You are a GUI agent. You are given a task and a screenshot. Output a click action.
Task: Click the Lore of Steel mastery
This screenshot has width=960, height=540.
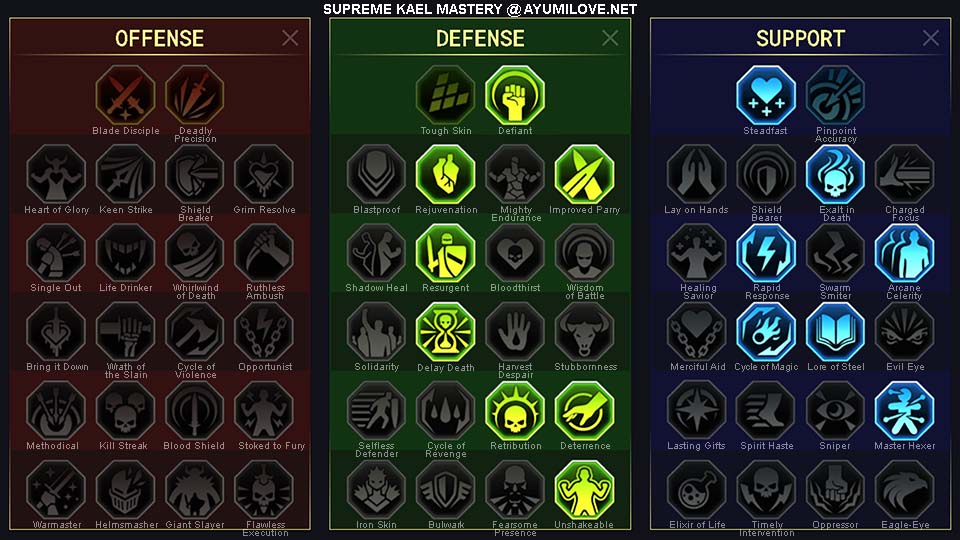(x=835, y=331)
